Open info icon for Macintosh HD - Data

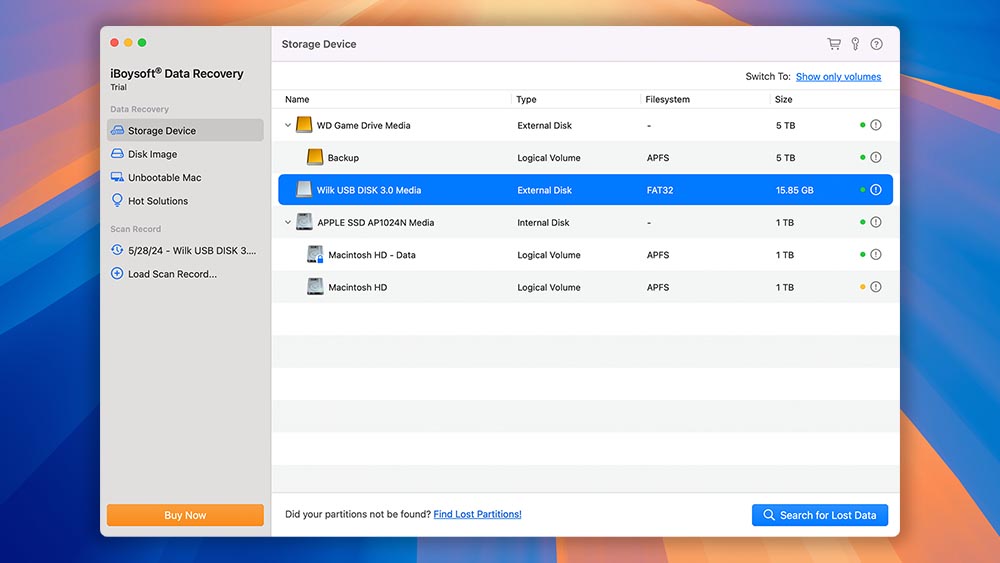pyautogui.click(x=876, y=254)
